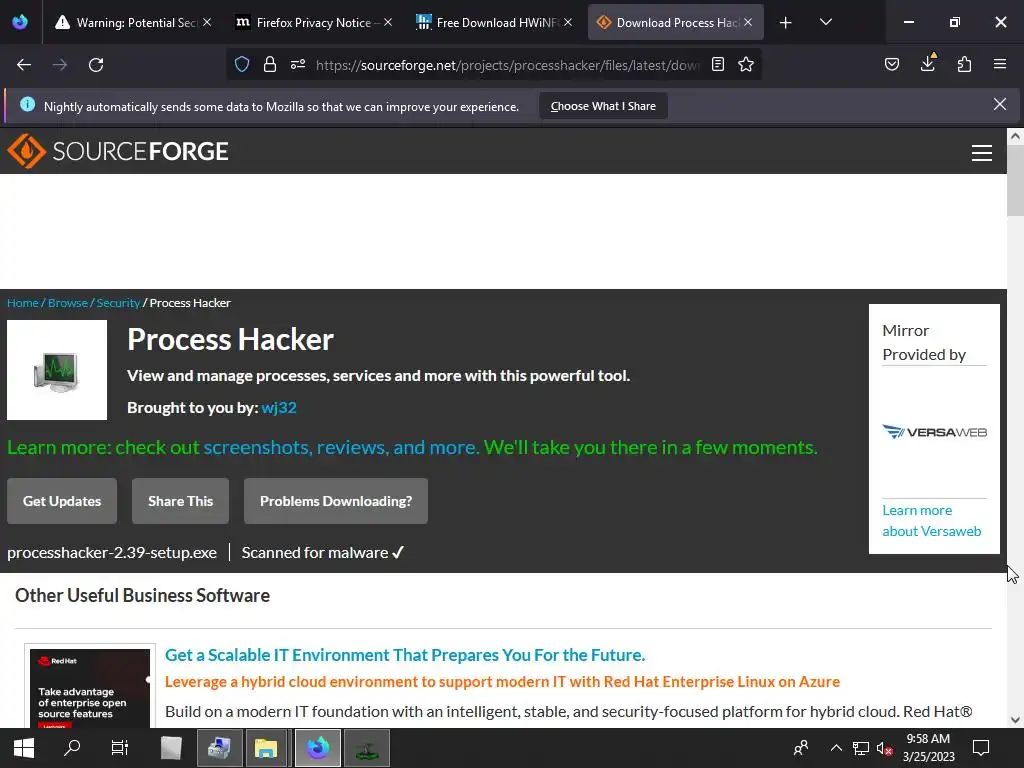This screenshot has height=768, width=1024.
Task: Click the padlock site security icon
Action: 270,65
